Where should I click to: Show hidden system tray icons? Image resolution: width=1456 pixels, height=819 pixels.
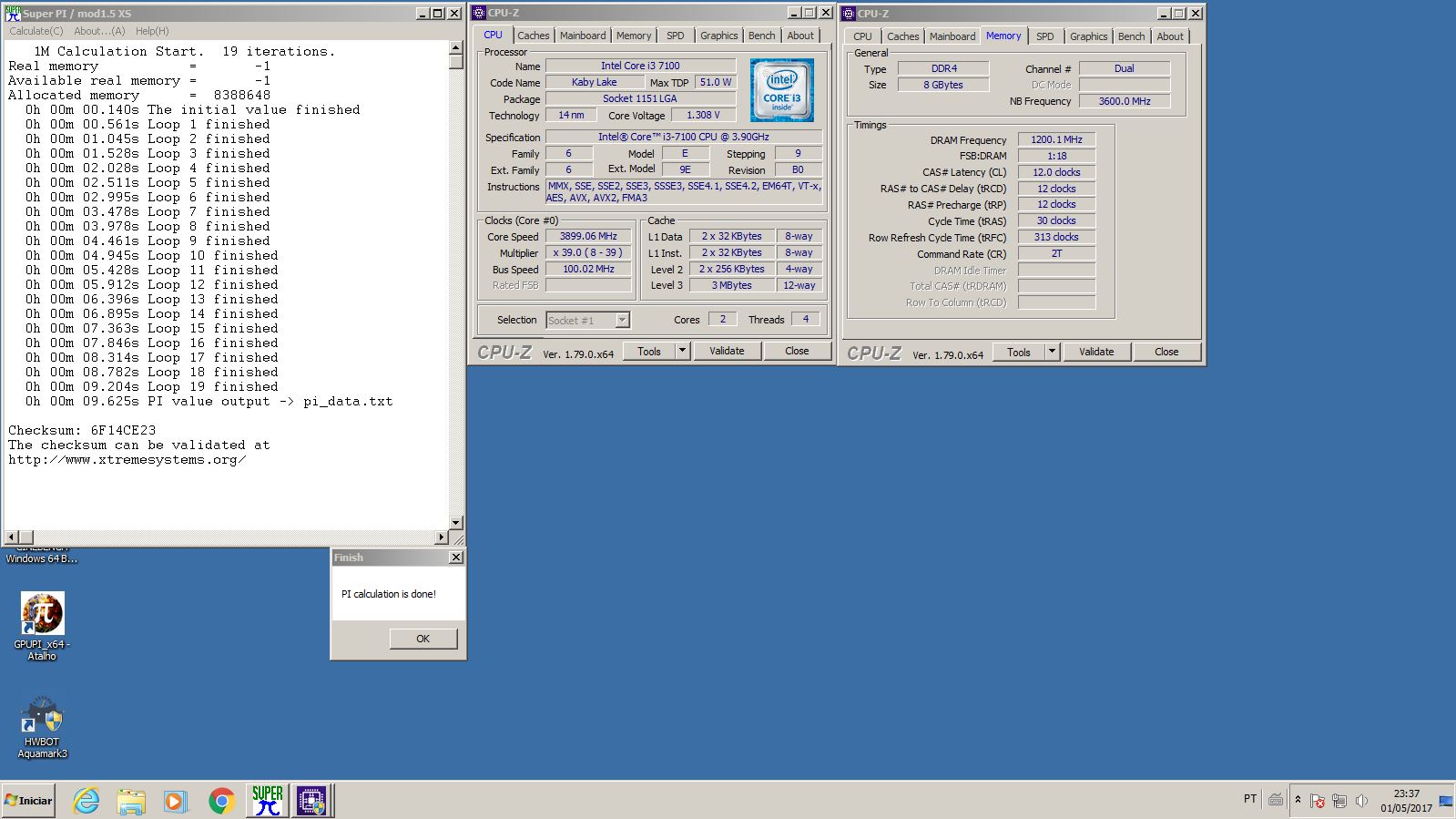(x=1298, y=800)
